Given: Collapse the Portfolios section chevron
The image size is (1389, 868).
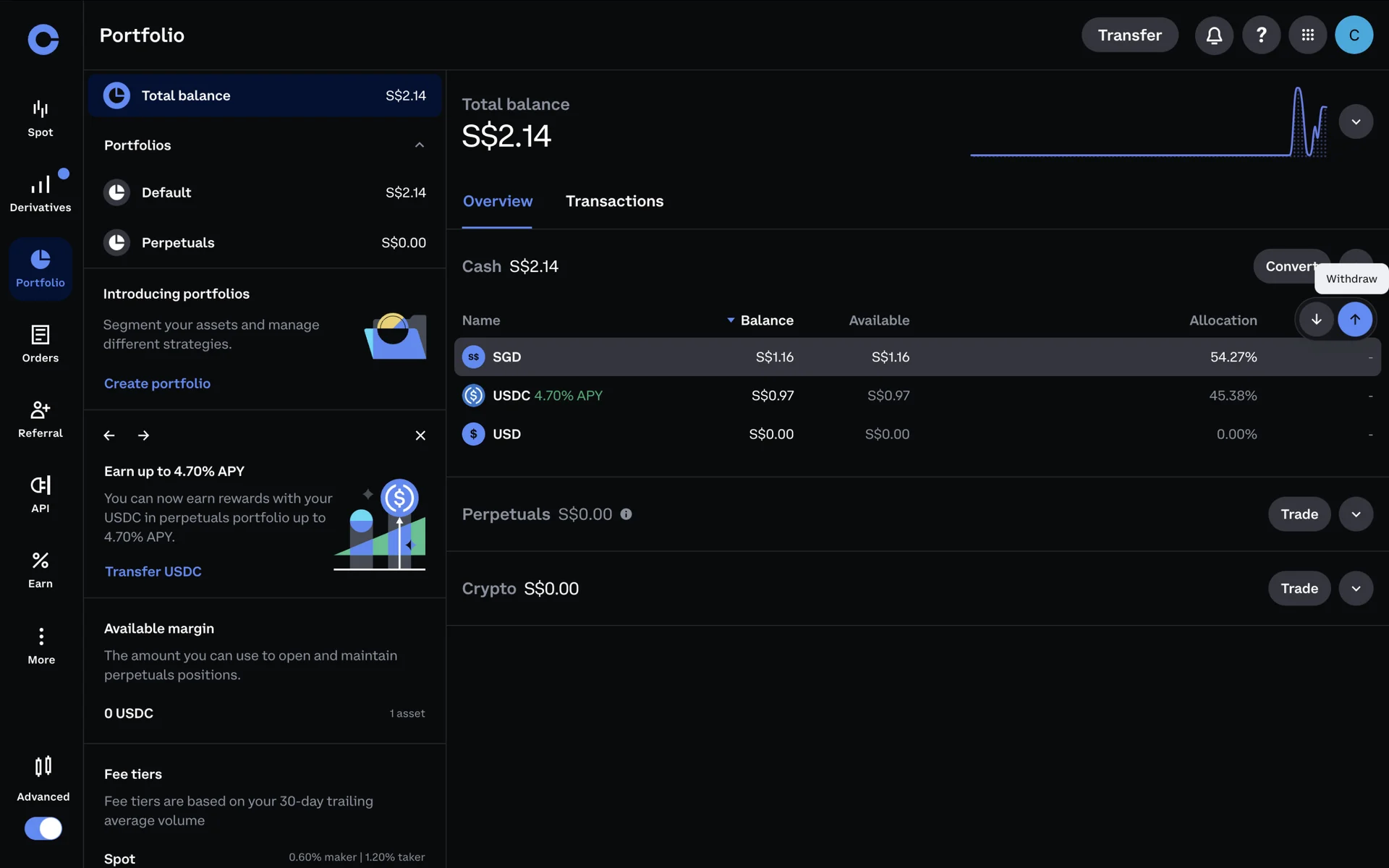Looking at the screenshot, I should [x=420, y=145].
